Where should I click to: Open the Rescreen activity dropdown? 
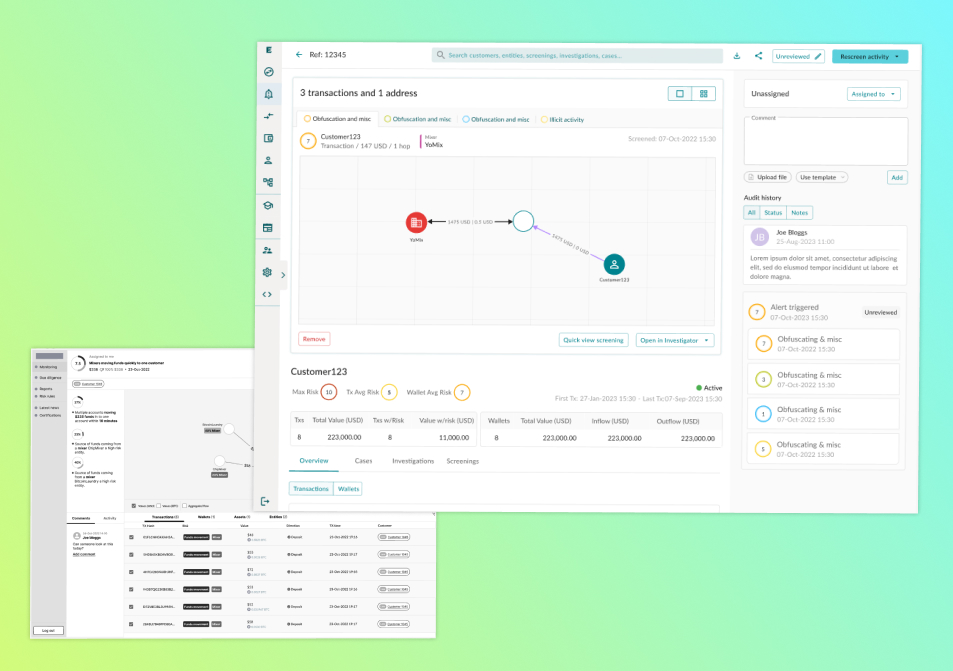tap(869, 57)
